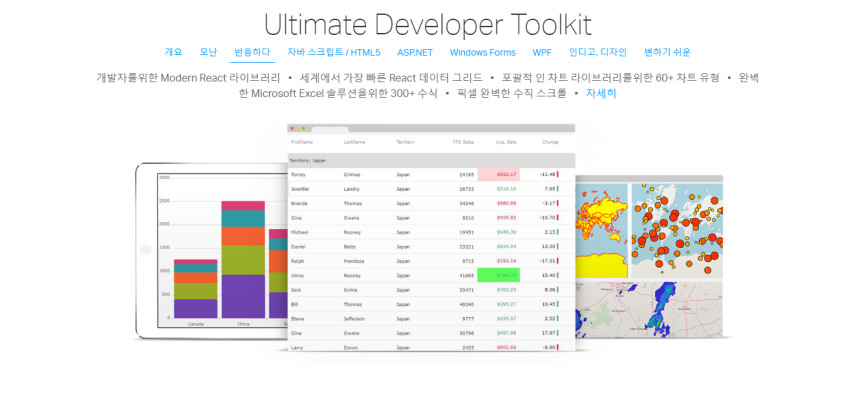Click the Jennifer first name cell

coord(301,189)
